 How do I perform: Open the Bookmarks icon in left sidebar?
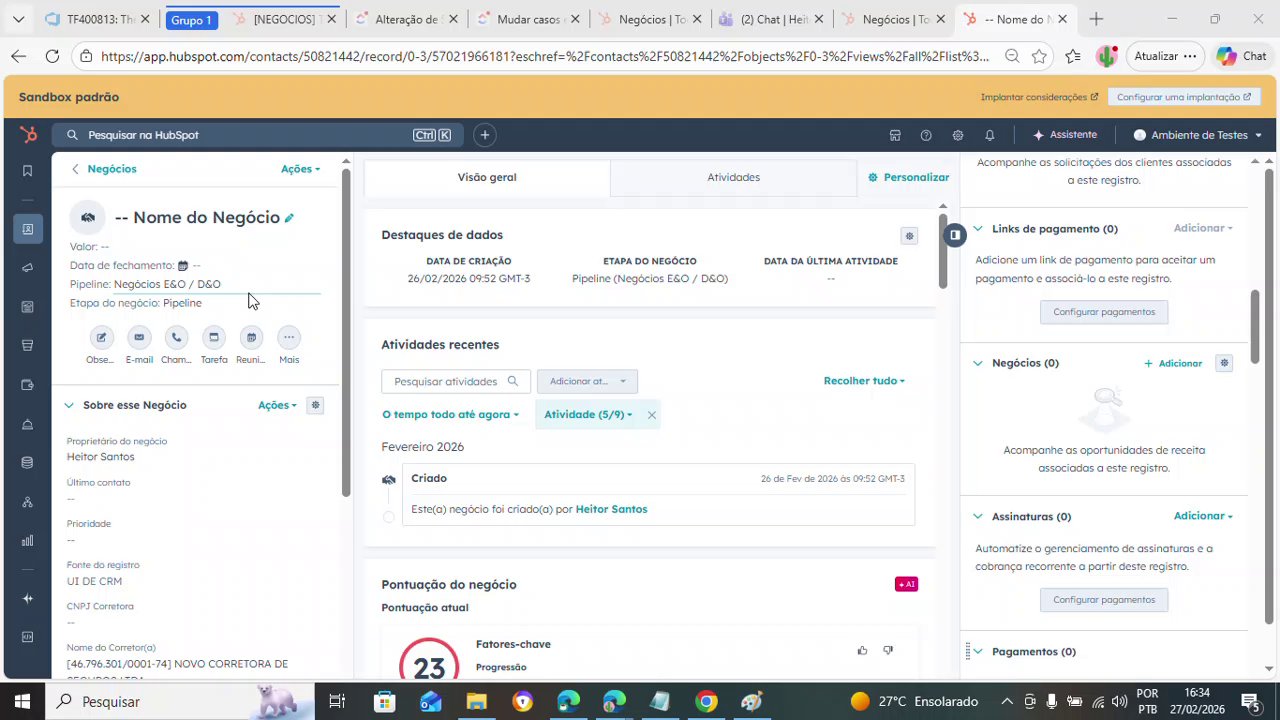[x=28, y=171]
